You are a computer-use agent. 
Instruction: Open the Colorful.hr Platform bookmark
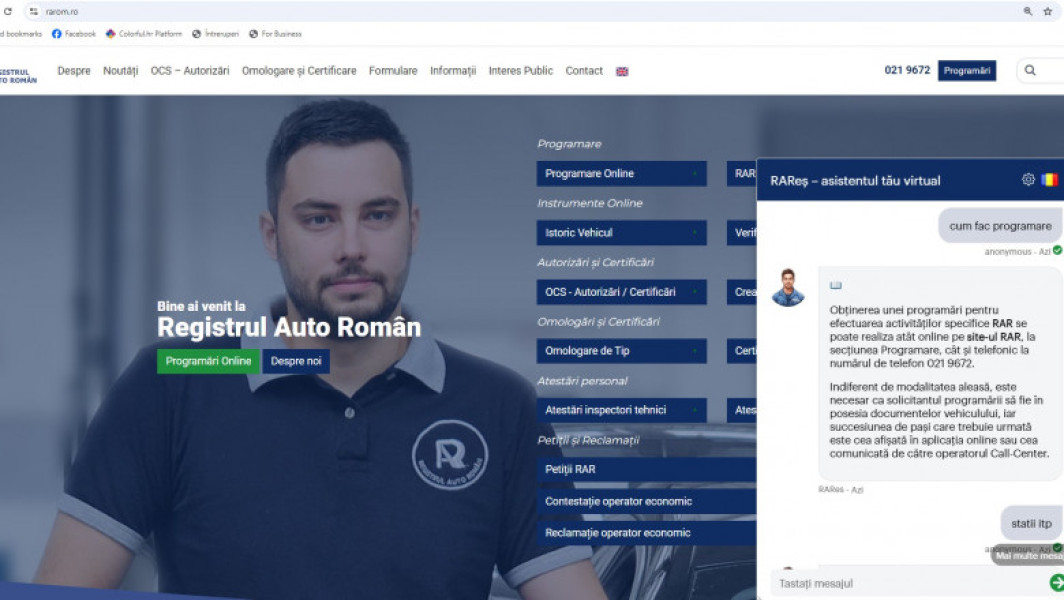pyautogui.click(x=144, y=34)
